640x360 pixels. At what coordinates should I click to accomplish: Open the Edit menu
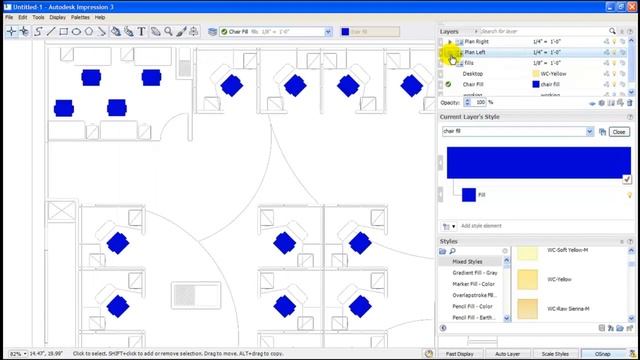[x=22, y=18]
